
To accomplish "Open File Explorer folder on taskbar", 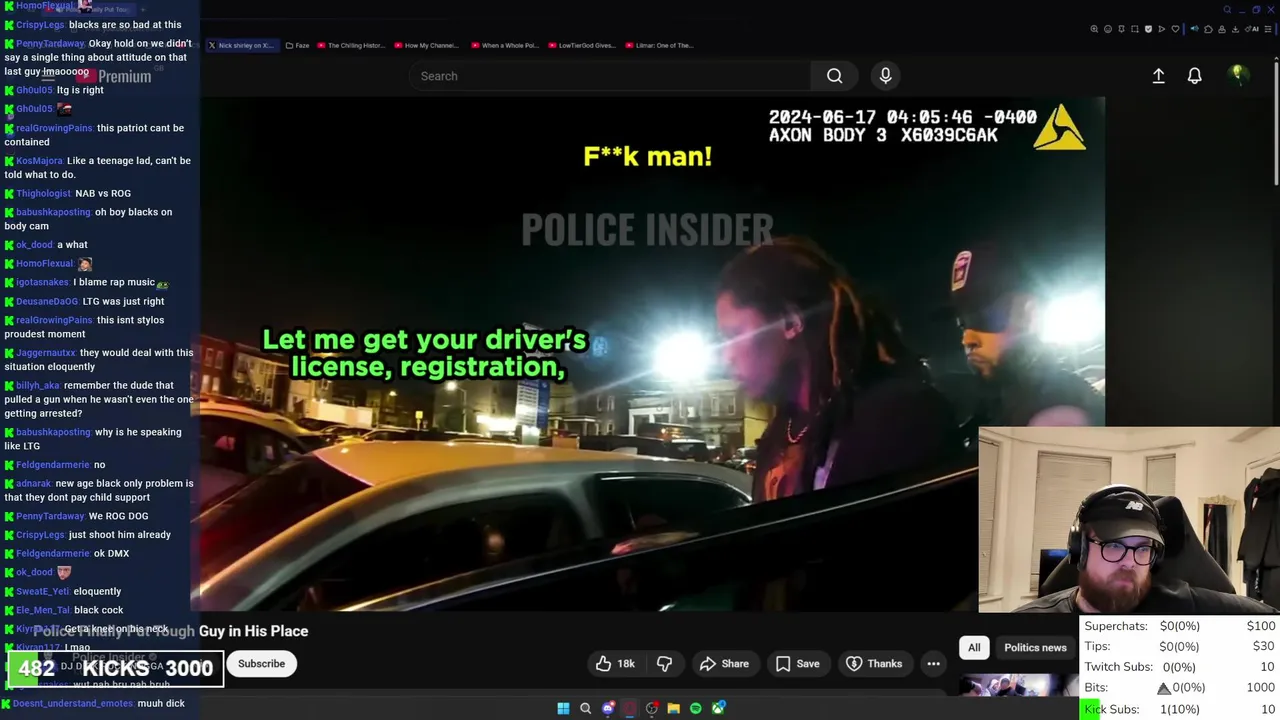I will 674,708.
